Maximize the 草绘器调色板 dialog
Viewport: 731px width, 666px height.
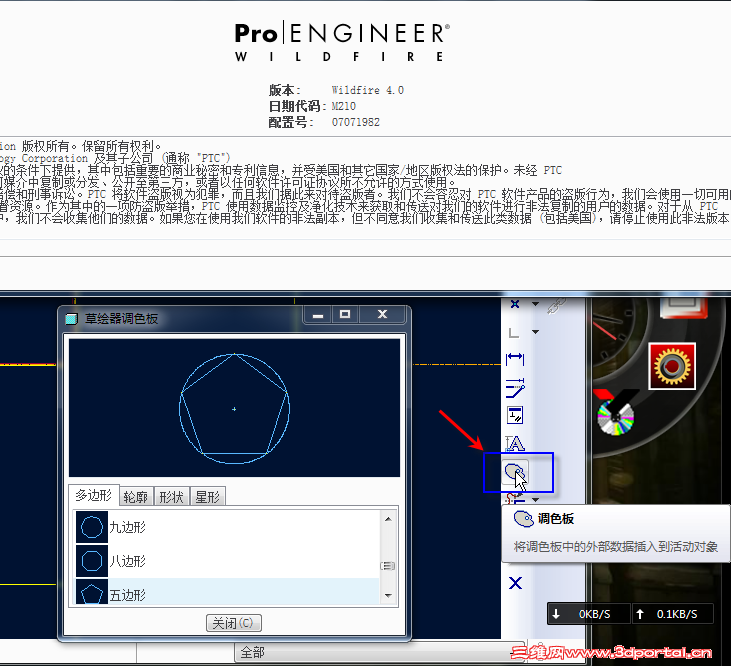point(345,315)
